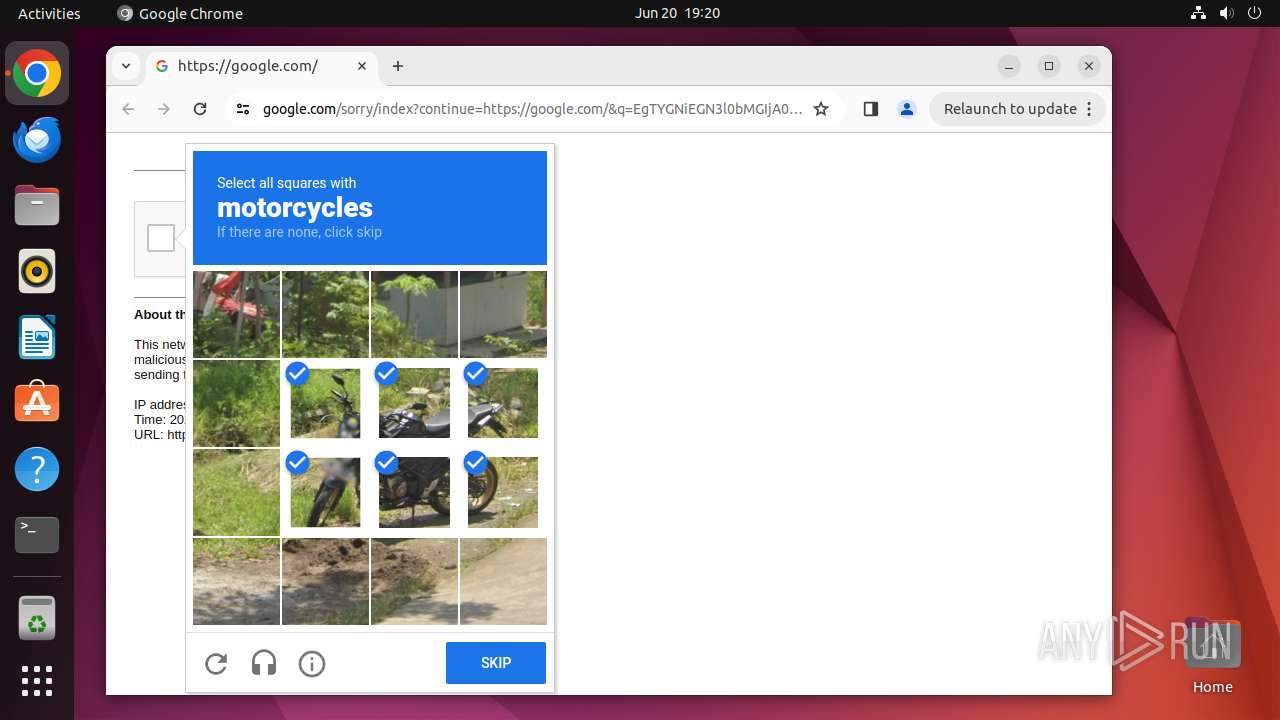The image size is (1280, 720).
Task: Open Activities overview
Action: (49, 13)
